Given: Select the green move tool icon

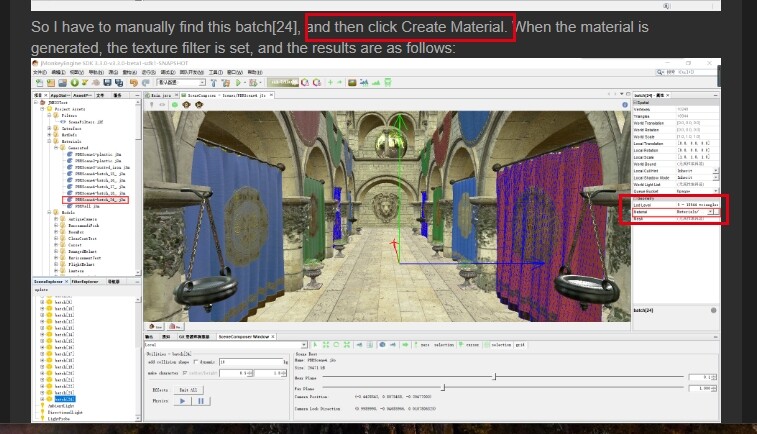Looking at the screenshot, I should 326,345.
